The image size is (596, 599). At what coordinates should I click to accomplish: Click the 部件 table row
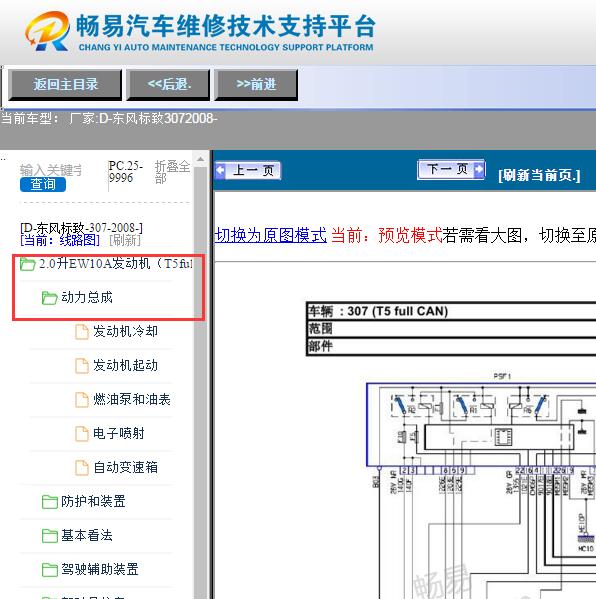[x=452, y=346]
